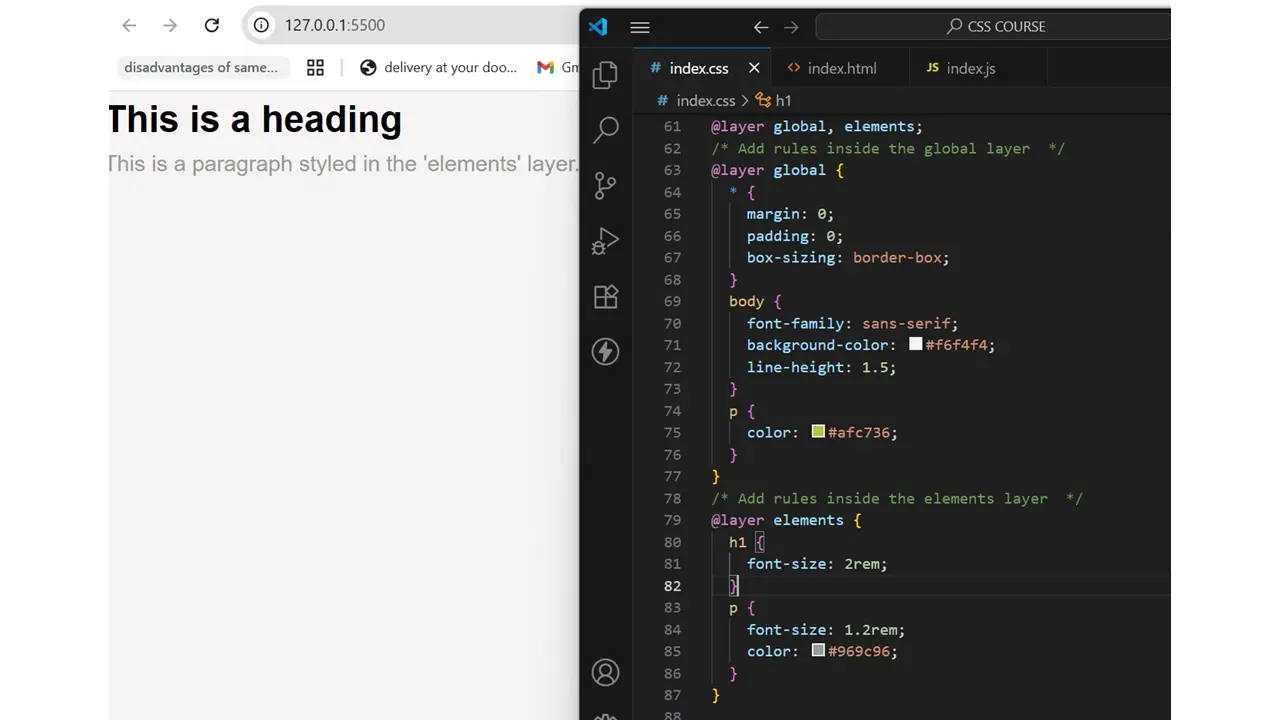Click the VS Code logo icon
Viewport: 1280px width, 720px height.
click(x=598, y=27)
